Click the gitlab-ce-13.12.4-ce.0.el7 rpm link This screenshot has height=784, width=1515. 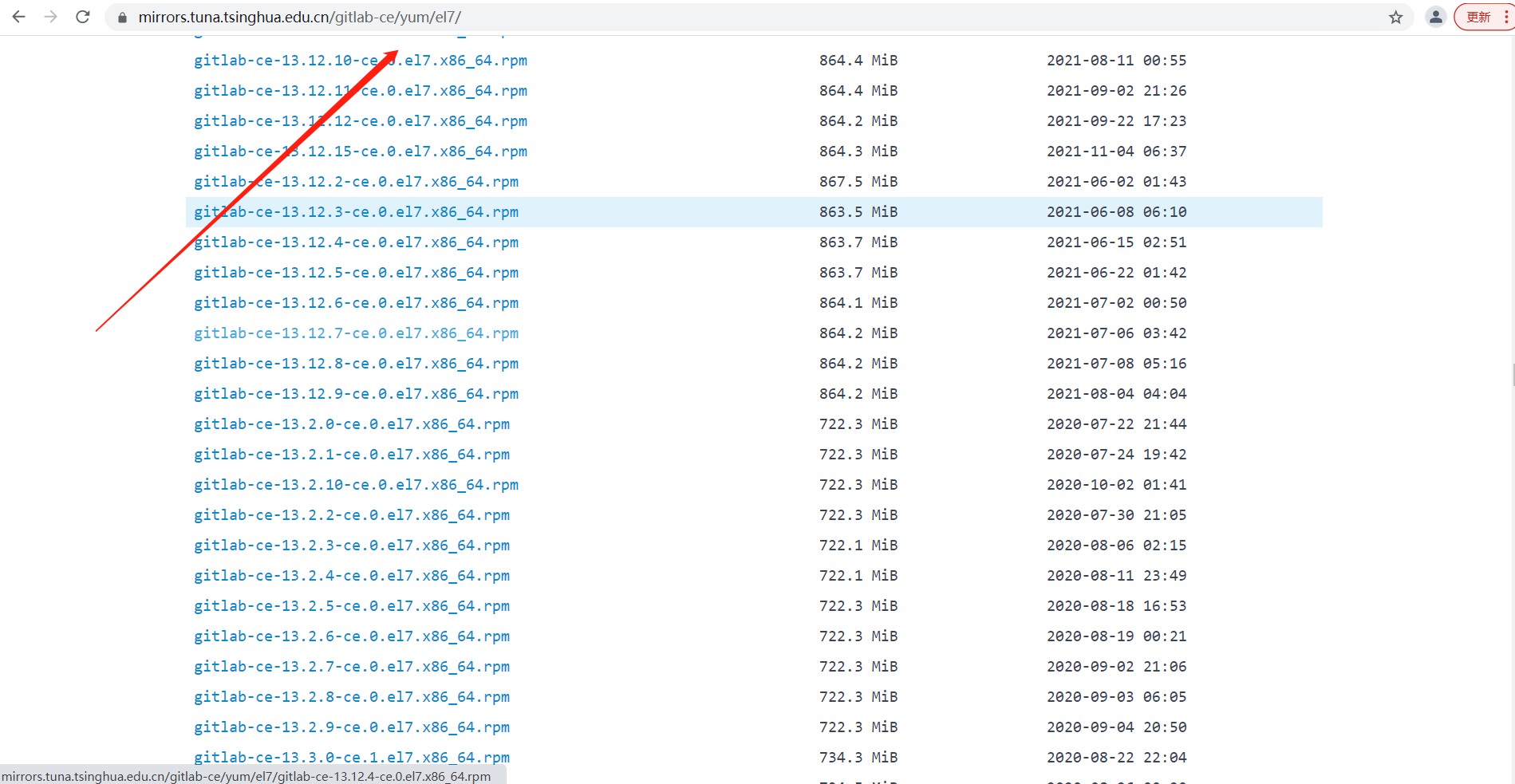coord(357,242)
